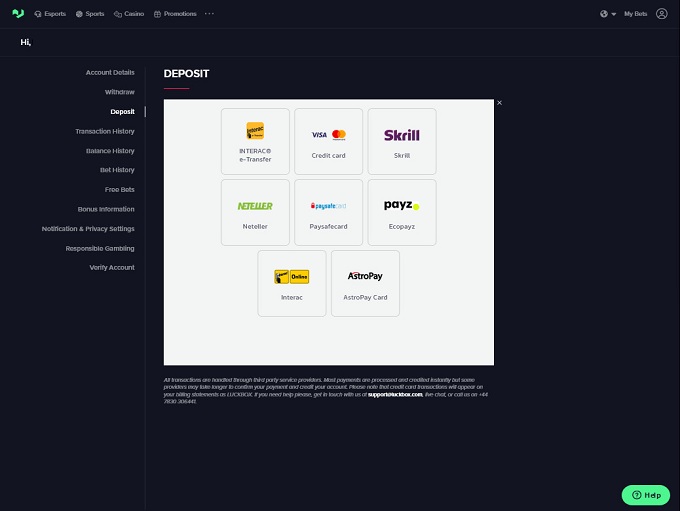Image resolution: width=680 pixels, height=511 pixels.
Task: Choose Interac Online payment option
Action: pyautogui.click(x=292, y=283)
